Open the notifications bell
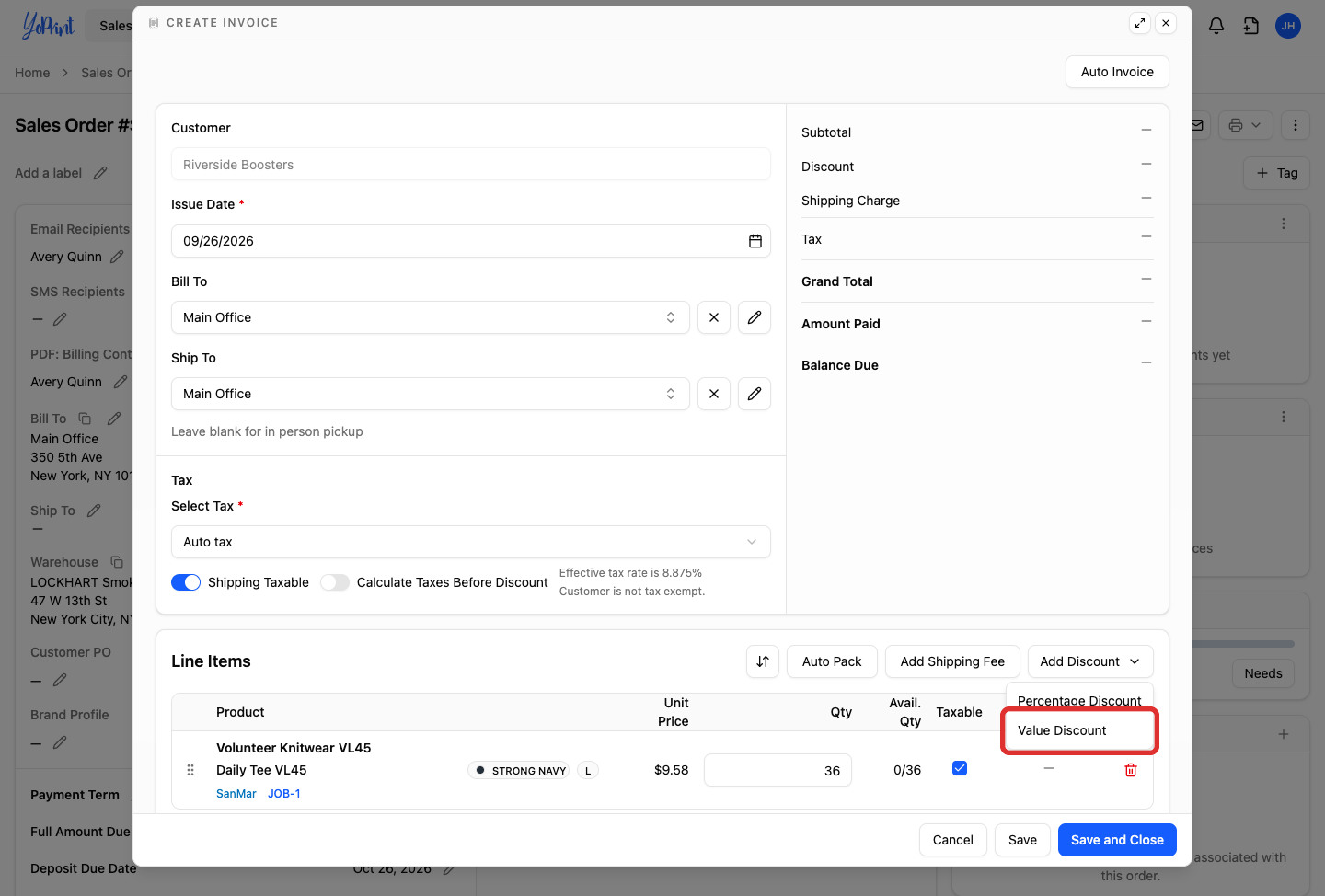Screen dimensions: 1325x896 pyautogui.click(x=1216, y=26)
